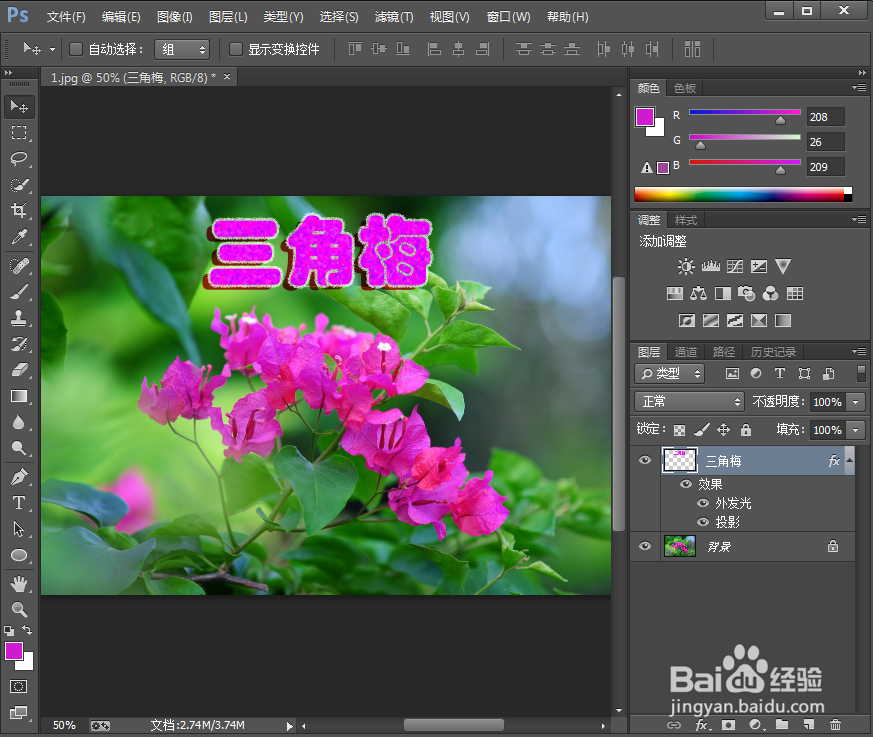Add Curves adjustment
This screenshot has height=737, width=873.
point(734,266)
